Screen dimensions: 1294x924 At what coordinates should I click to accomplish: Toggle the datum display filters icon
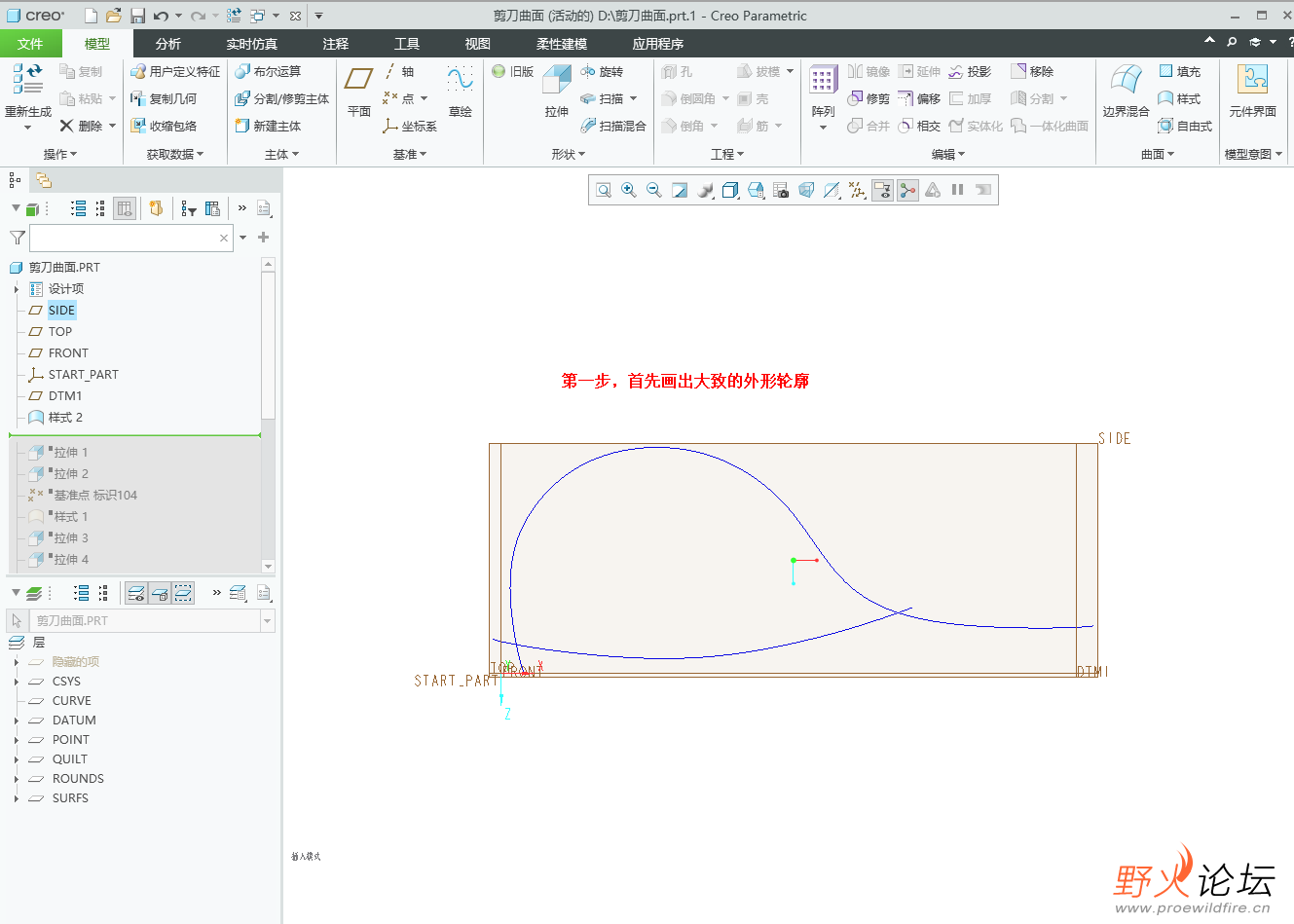coord(857,190)
